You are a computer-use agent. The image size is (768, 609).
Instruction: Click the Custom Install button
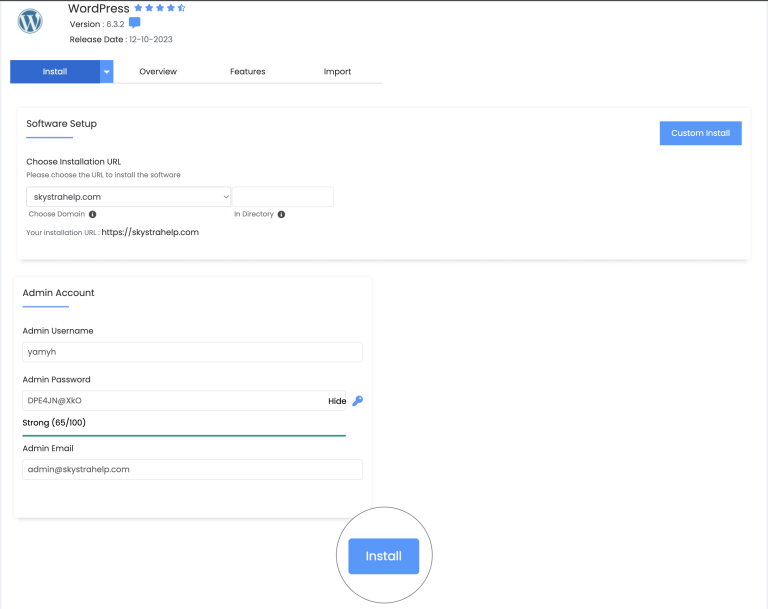tap(700, 133)
